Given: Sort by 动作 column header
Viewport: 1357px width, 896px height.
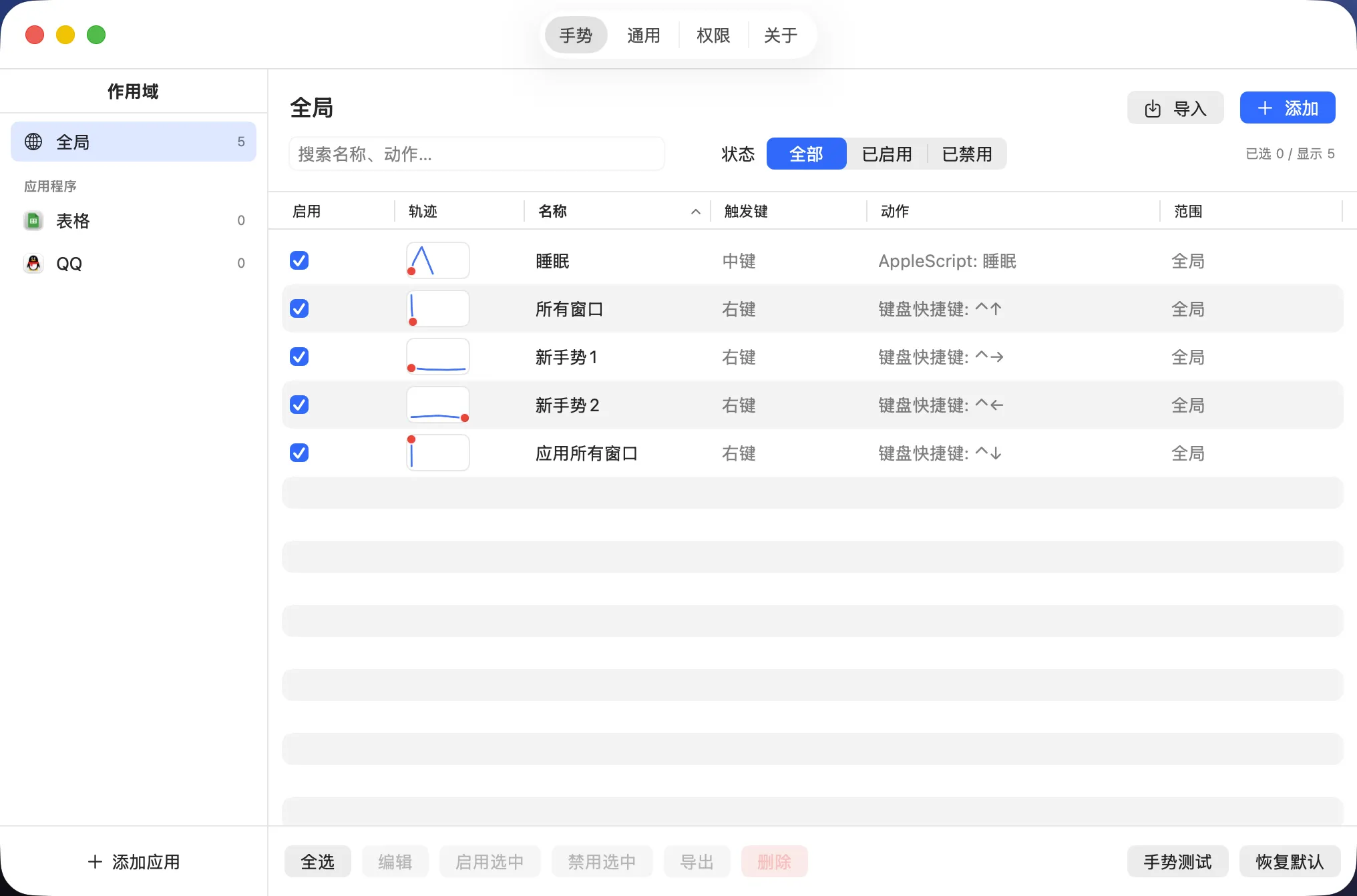Looking at the screenshot, I should pyautogui.click(x=895, y=212).
